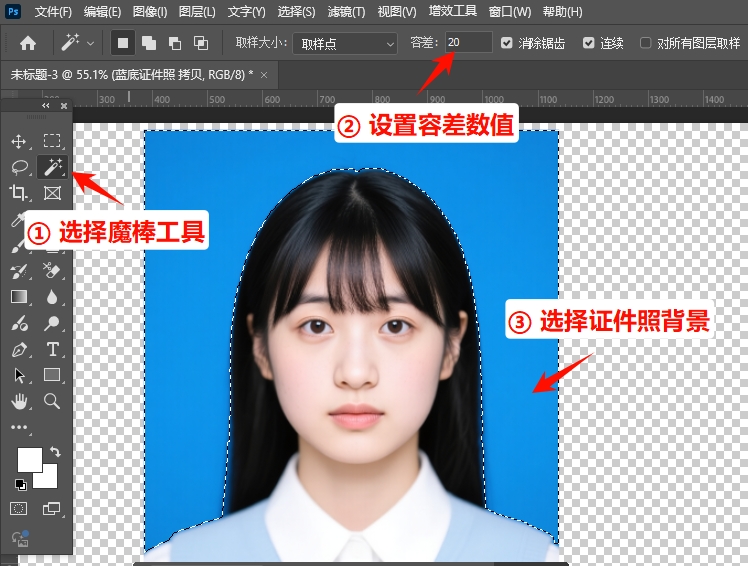Select the Crop tool

click(x=19, y=192)
